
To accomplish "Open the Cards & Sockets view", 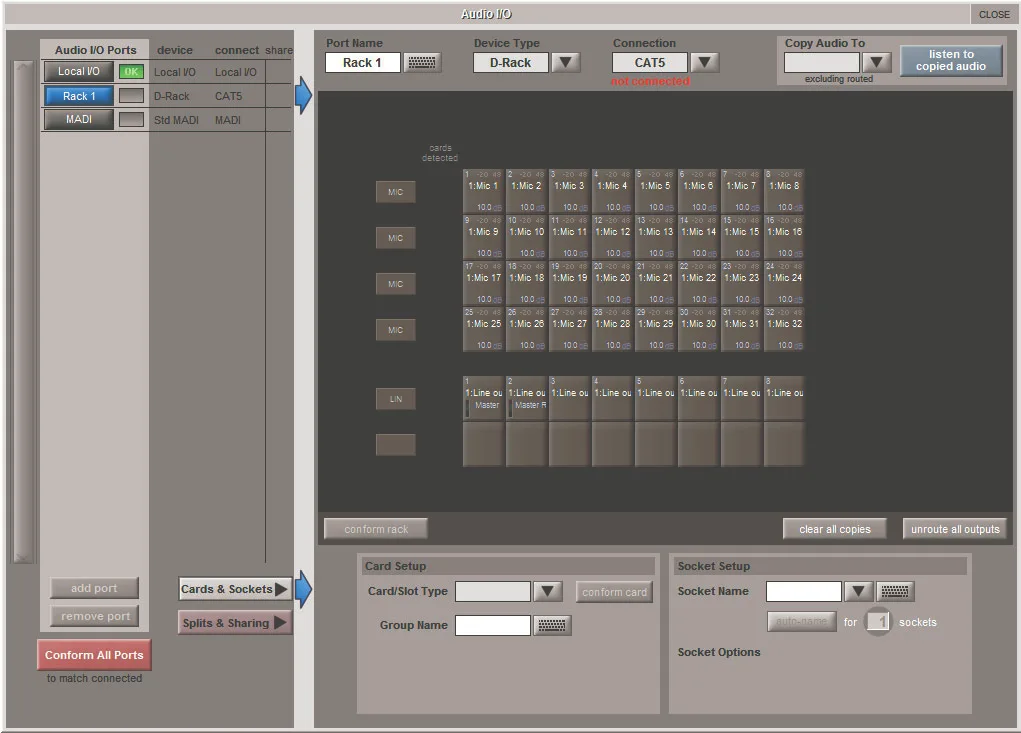I will pyautogui.click(x=234, y=589).
